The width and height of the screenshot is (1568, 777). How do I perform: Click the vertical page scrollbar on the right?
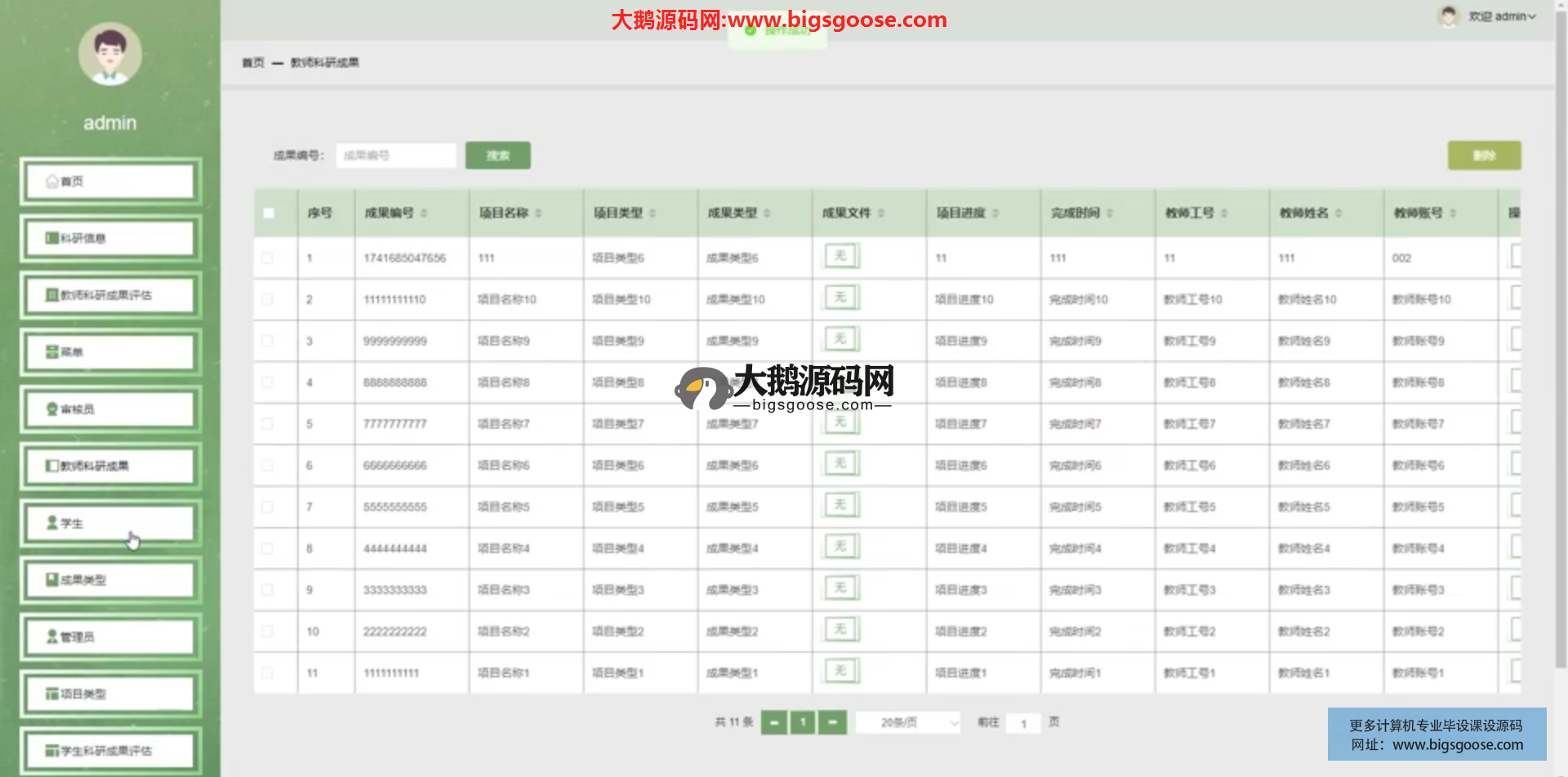1561,327
